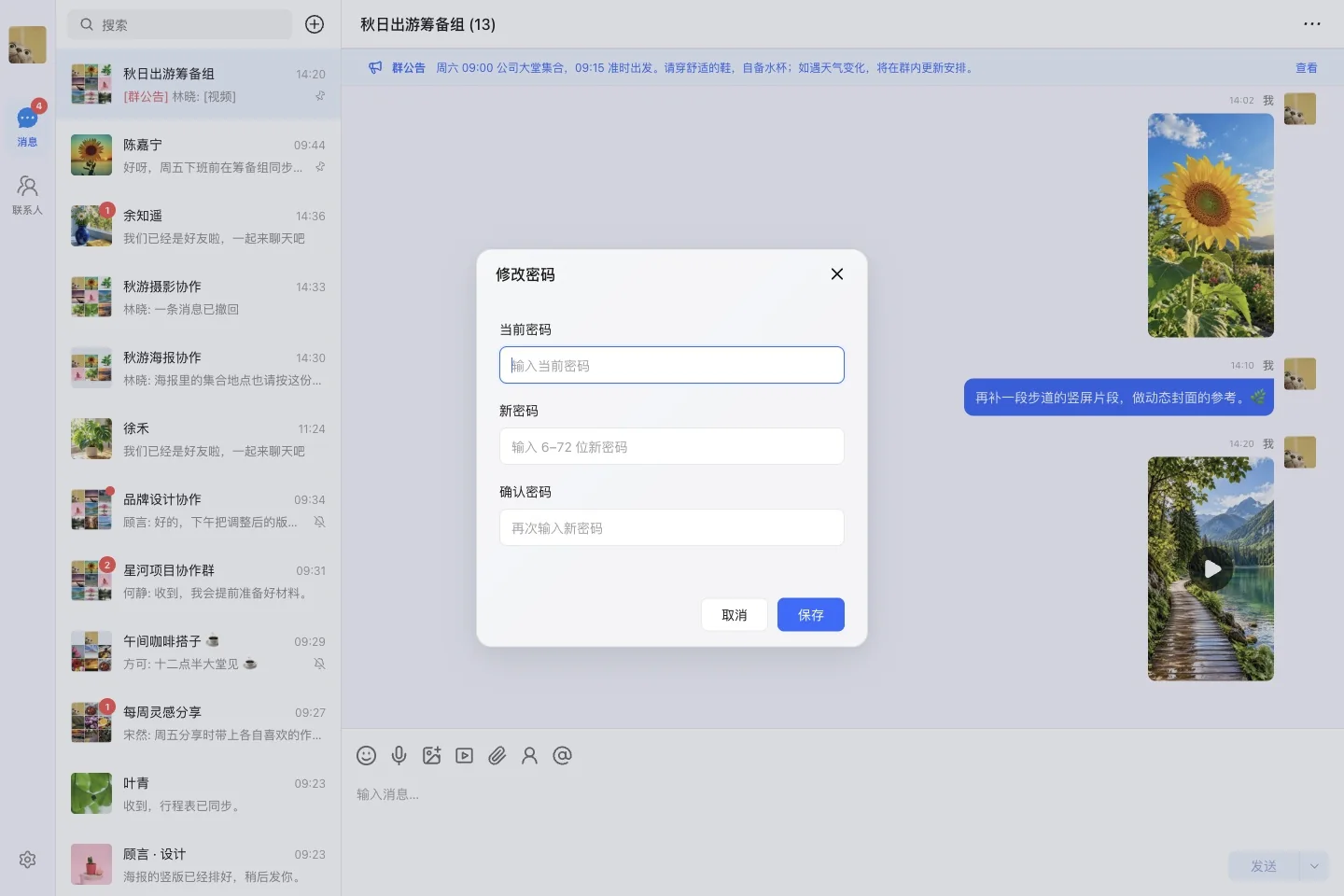Click the send video icon

tap(464, 756)
